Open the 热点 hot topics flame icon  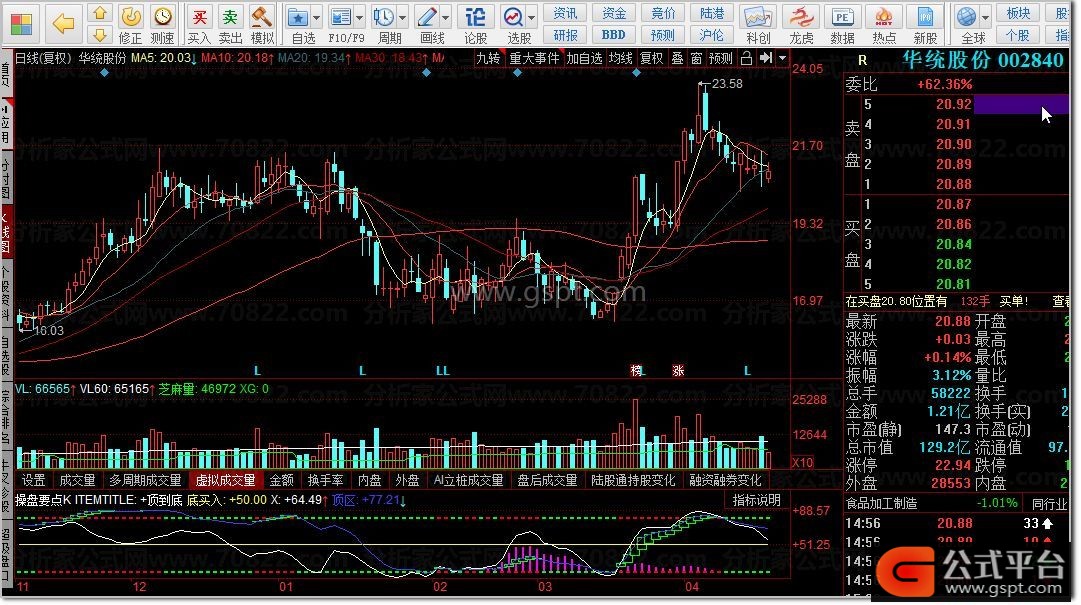(x=884, y=17)
